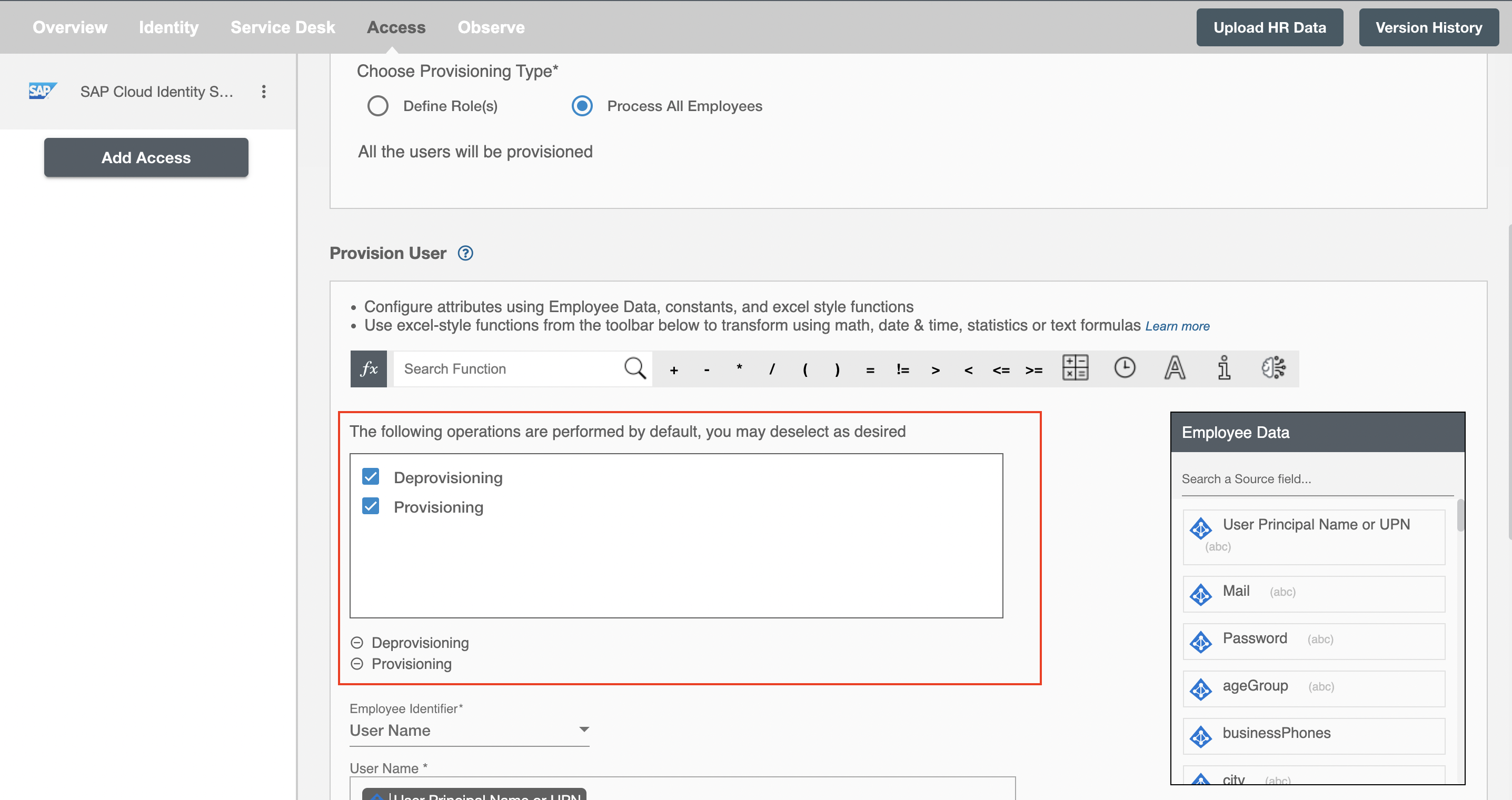Click the addition (+) operator icon
Viewport: 1512px width, 800px height.
click(x=673, y=368)
